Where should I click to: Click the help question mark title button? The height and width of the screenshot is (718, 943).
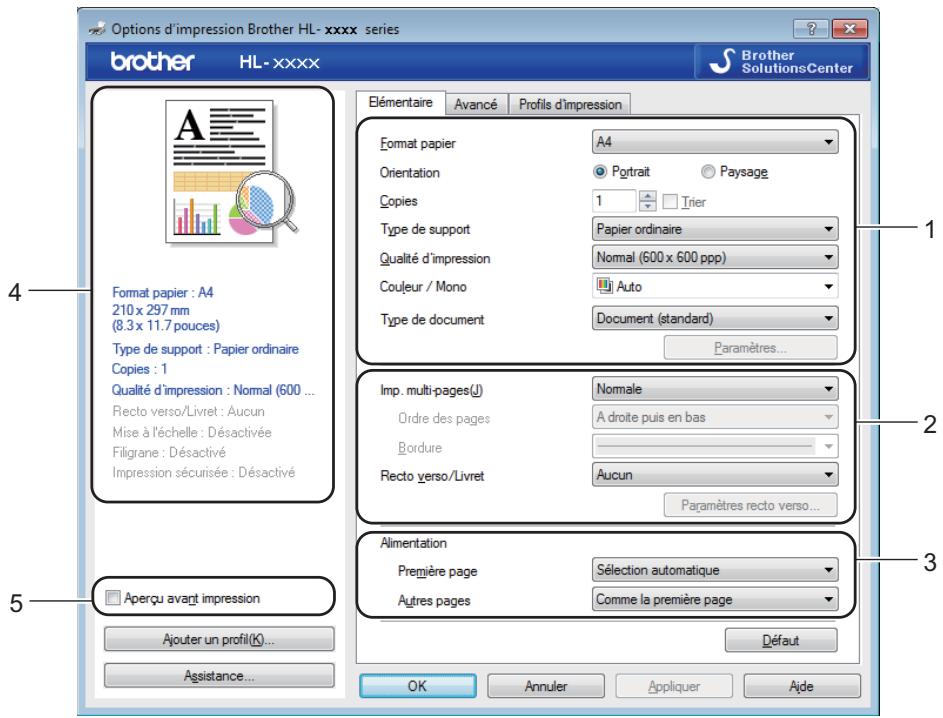(x=811, y=28)
